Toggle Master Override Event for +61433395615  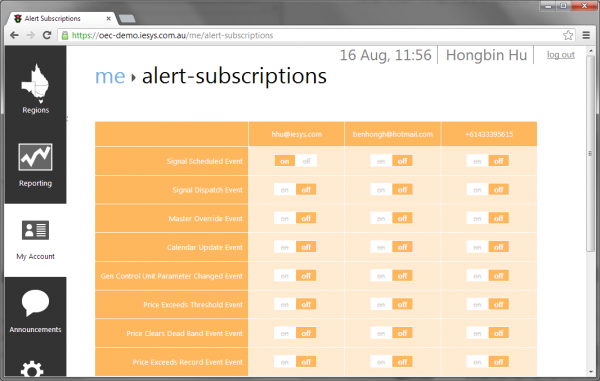[x=488, y=218]
